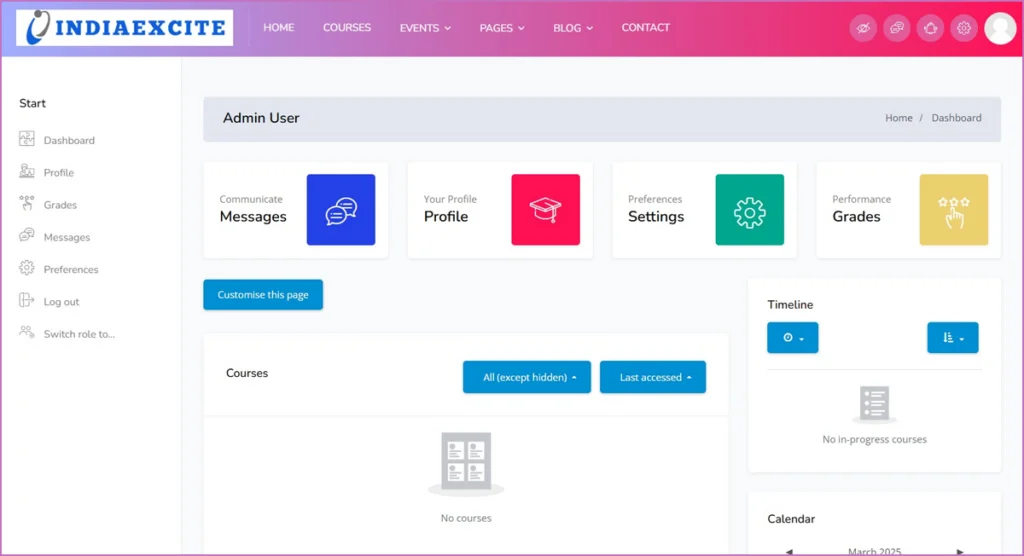The image size is (1024, 556).
Task: Select COURSES in the top navigation
Action: tap(347, 28)
